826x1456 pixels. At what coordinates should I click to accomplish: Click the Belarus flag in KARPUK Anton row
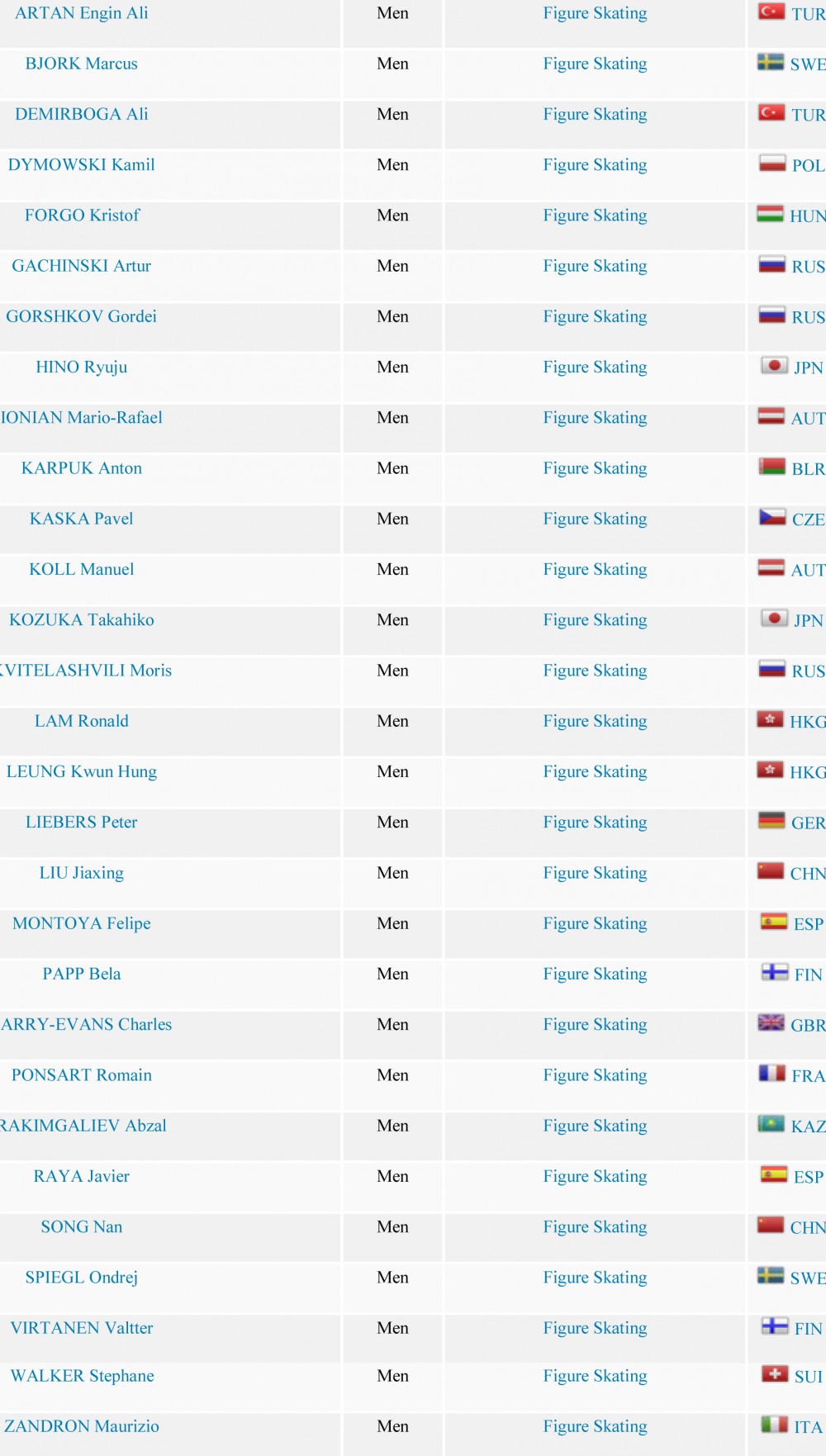[772, 467]
